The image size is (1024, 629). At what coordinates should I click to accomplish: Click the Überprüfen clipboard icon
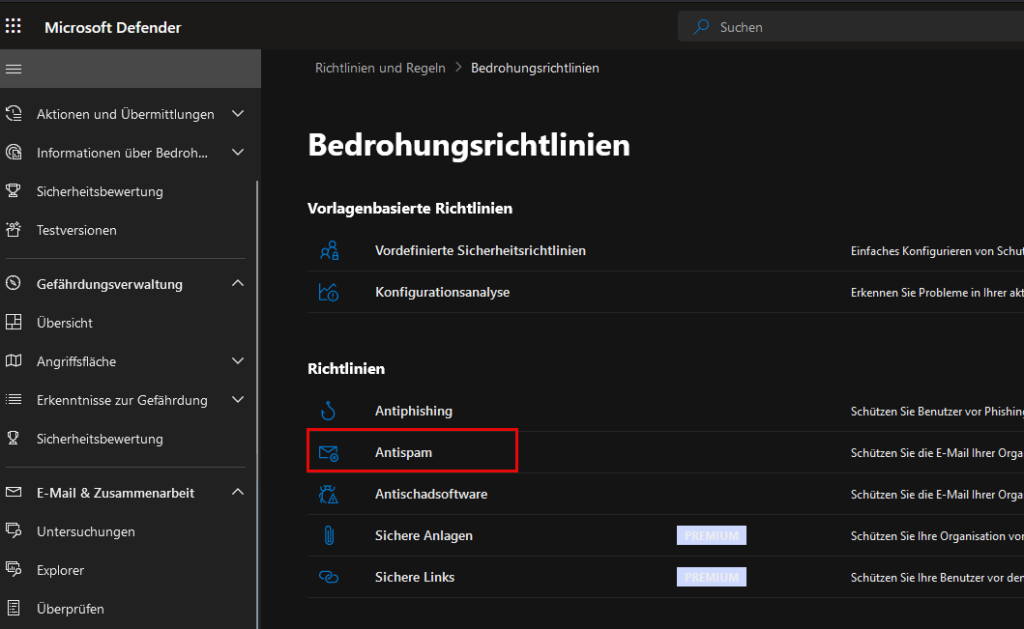click(x=13, y=607)
